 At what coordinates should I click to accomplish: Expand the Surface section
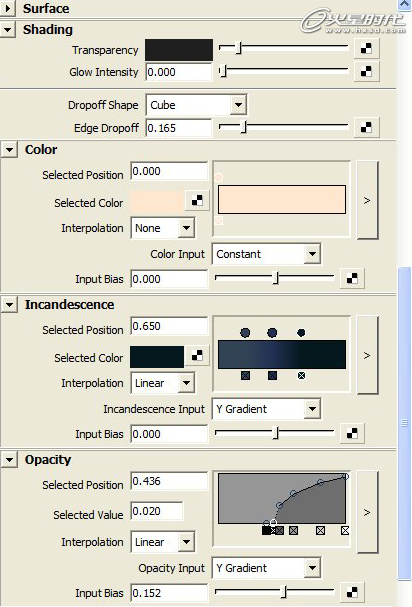point(8,8)
